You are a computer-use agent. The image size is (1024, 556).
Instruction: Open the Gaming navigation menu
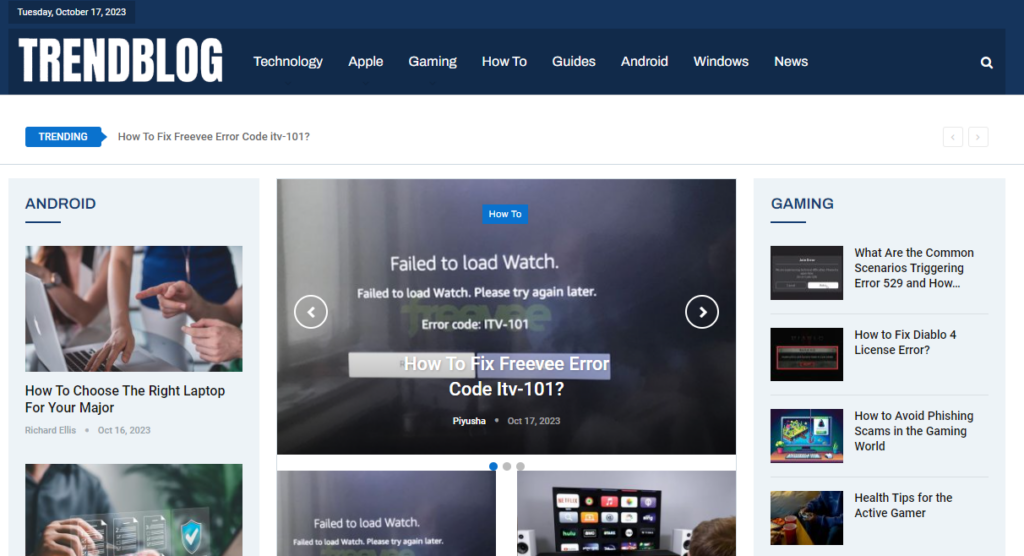[x=432, y=61]
